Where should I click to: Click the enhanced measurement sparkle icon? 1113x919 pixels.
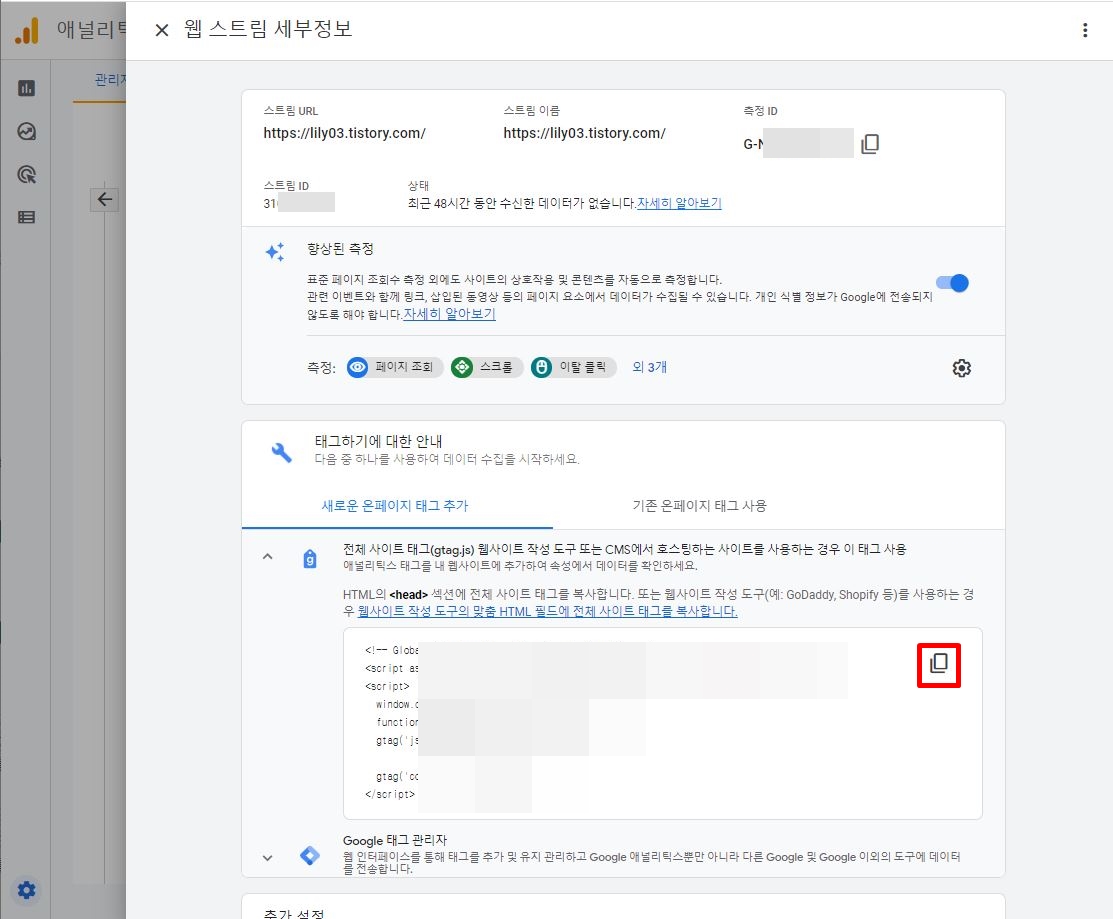click(x=275, y=251)
